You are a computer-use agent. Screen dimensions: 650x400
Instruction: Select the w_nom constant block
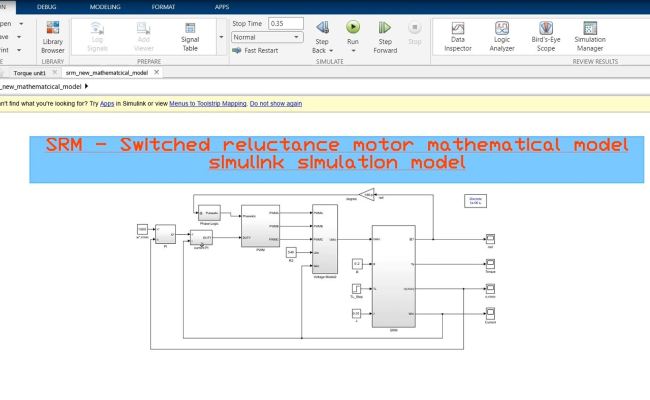coord(142,229)
